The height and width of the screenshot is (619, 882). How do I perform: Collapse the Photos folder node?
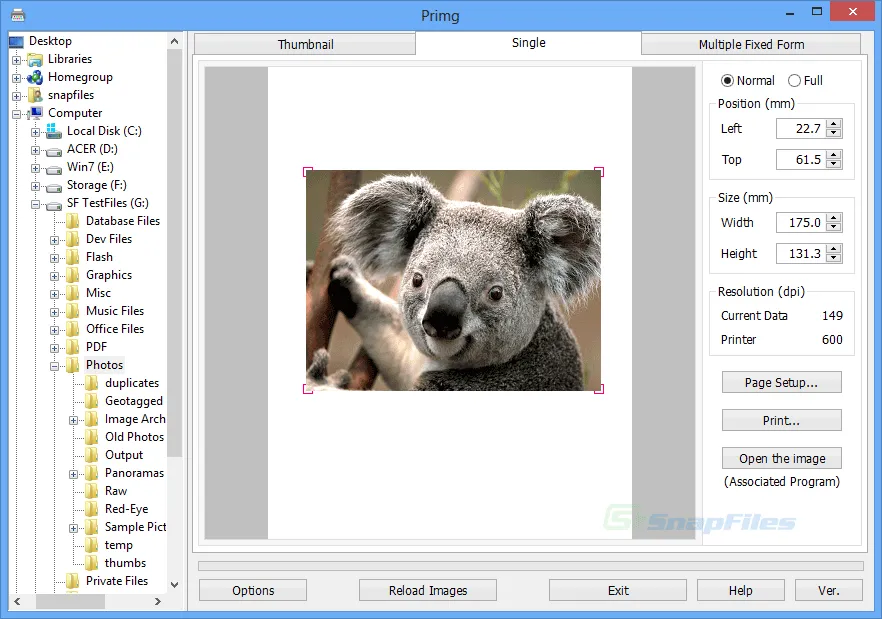tap(55, 366)
